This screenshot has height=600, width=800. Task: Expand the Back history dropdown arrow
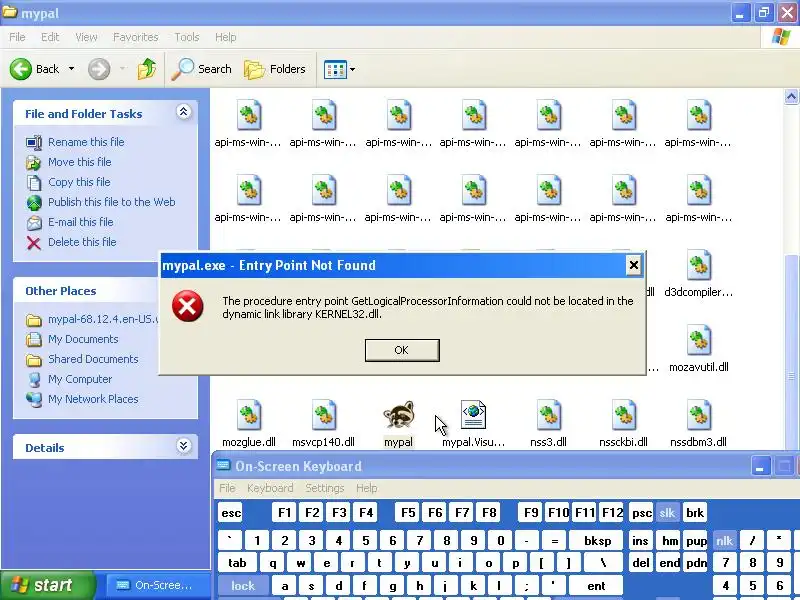point(71,69)
